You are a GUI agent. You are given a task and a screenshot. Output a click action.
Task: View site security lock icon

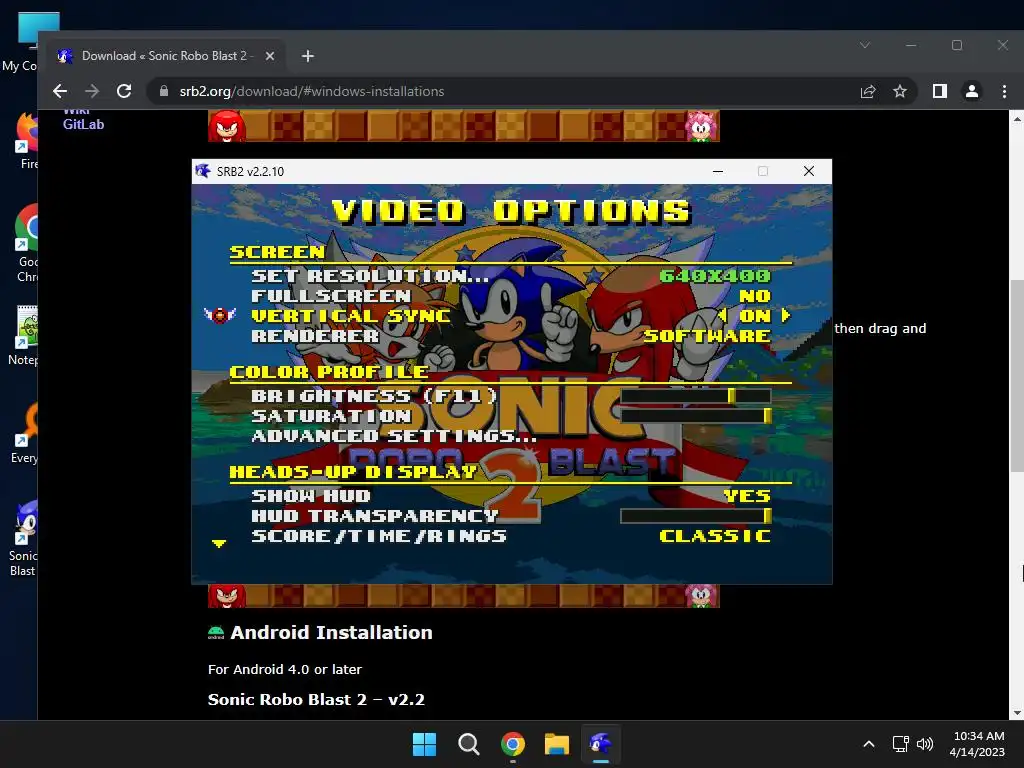point(164,91)
